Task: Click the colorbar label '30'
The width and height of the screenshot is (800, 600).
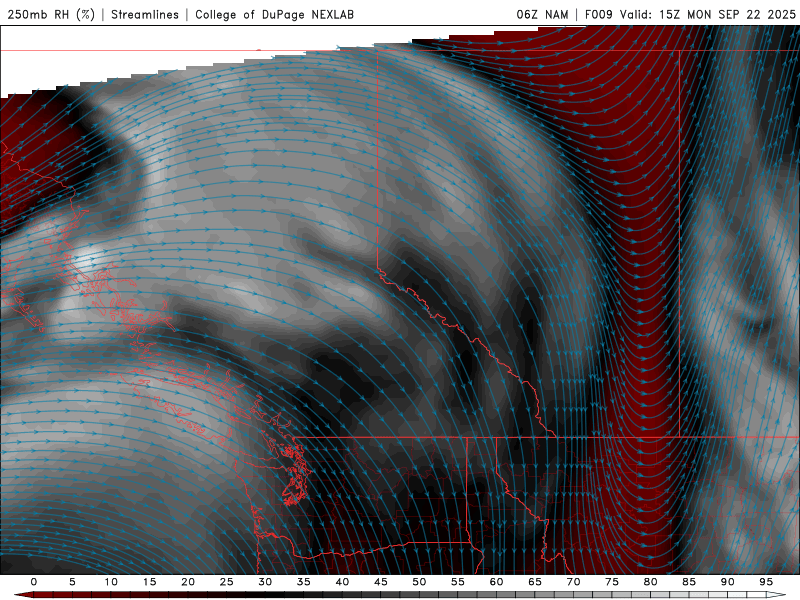Action: (x=265, y=582)
